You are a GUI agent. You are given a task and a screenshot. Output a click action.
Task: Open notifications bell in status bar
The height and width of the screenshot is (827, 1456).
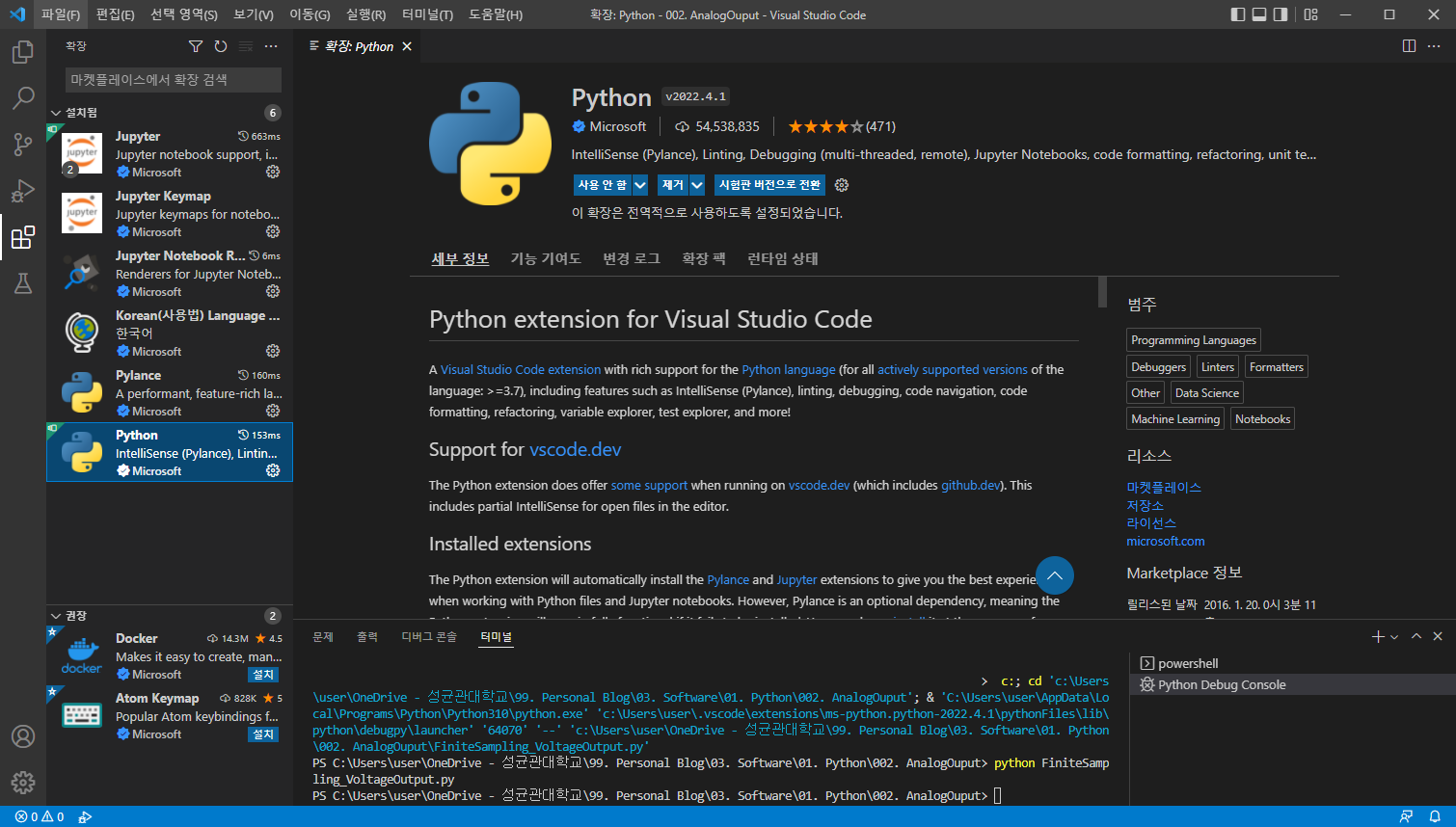click(x=1435, y=816)
